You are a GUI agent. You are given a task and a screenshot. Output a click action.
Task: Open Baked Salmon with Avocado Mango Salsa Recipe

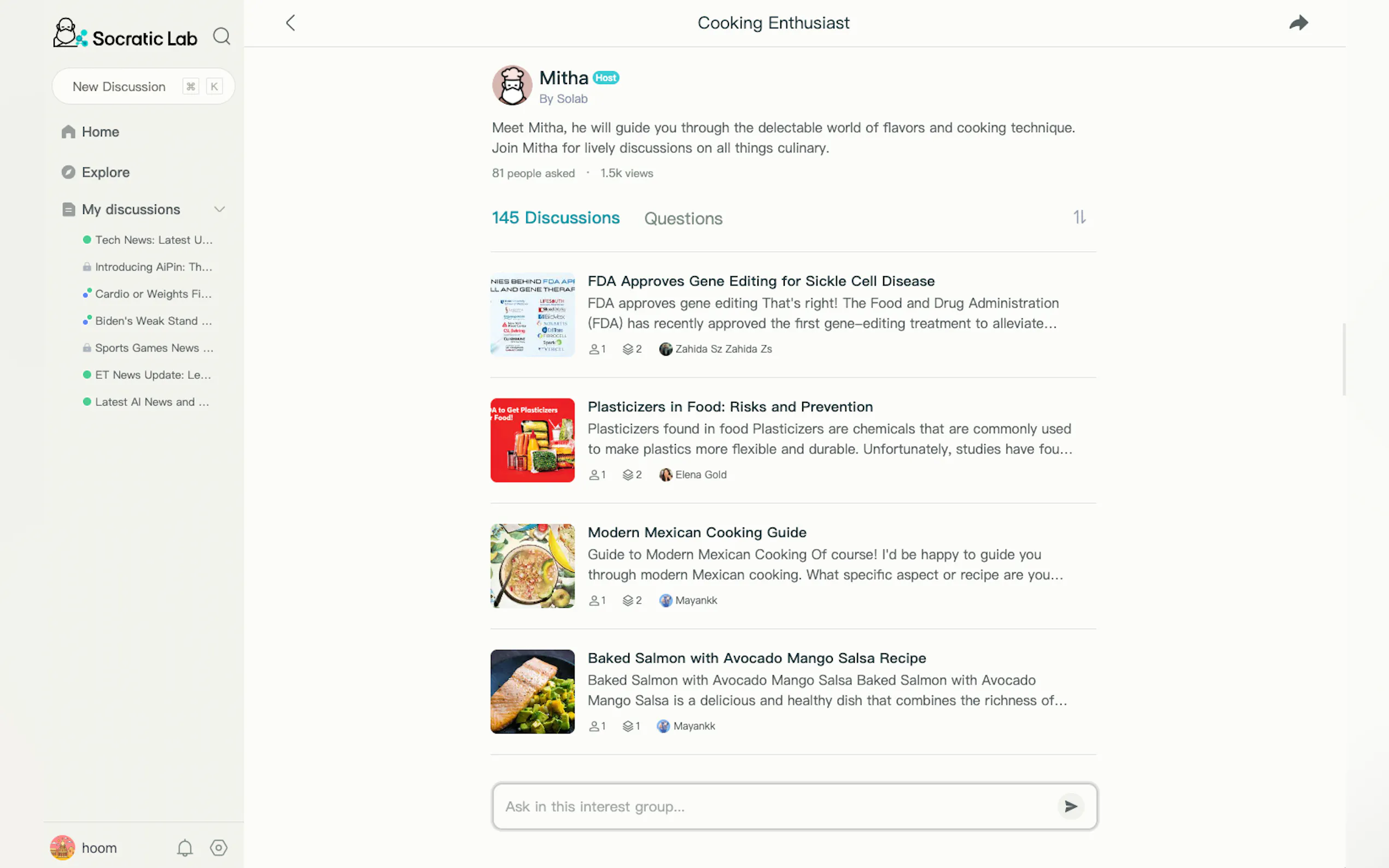756,658
